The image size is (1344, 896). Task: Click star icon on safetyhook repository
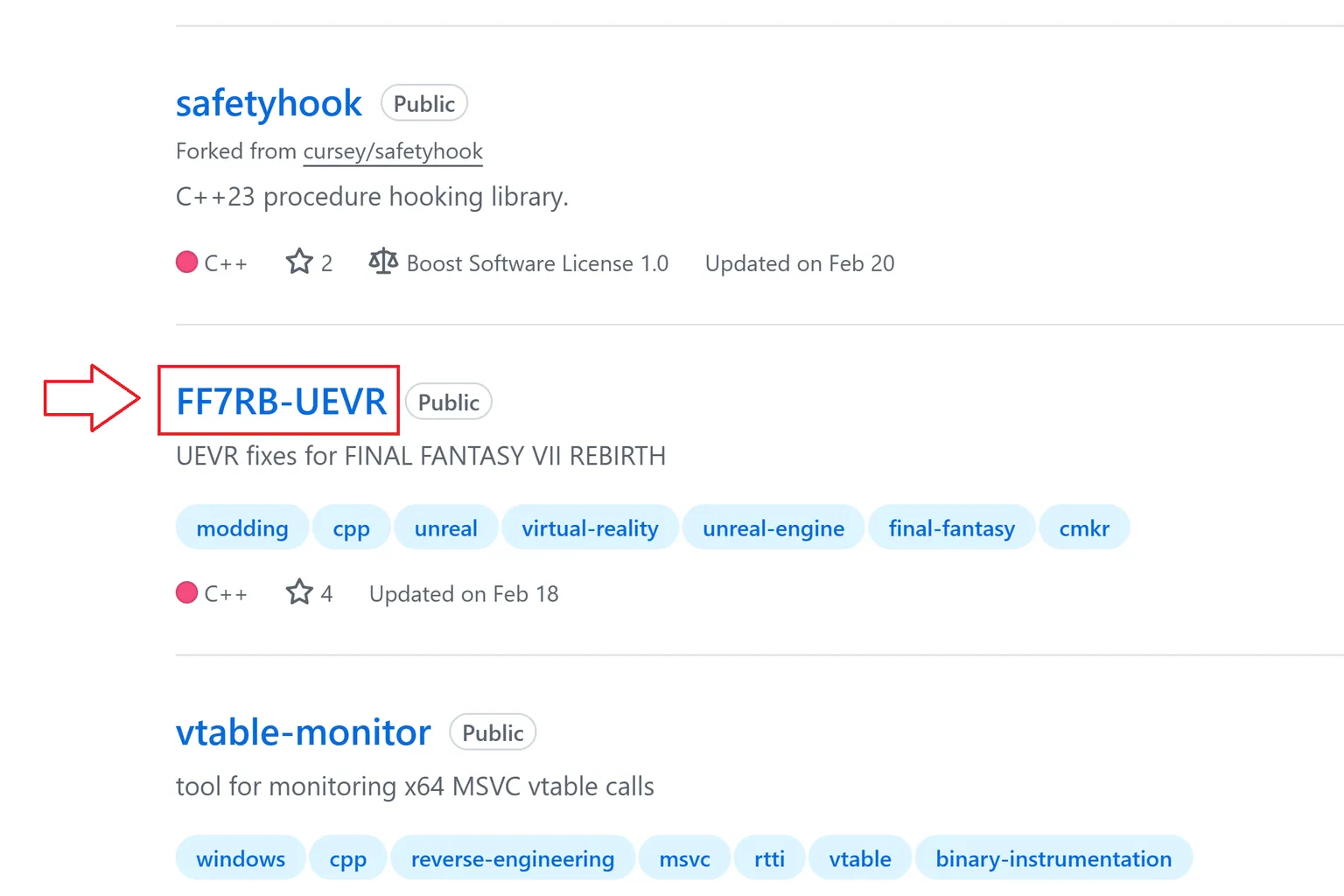click(299, 262)
